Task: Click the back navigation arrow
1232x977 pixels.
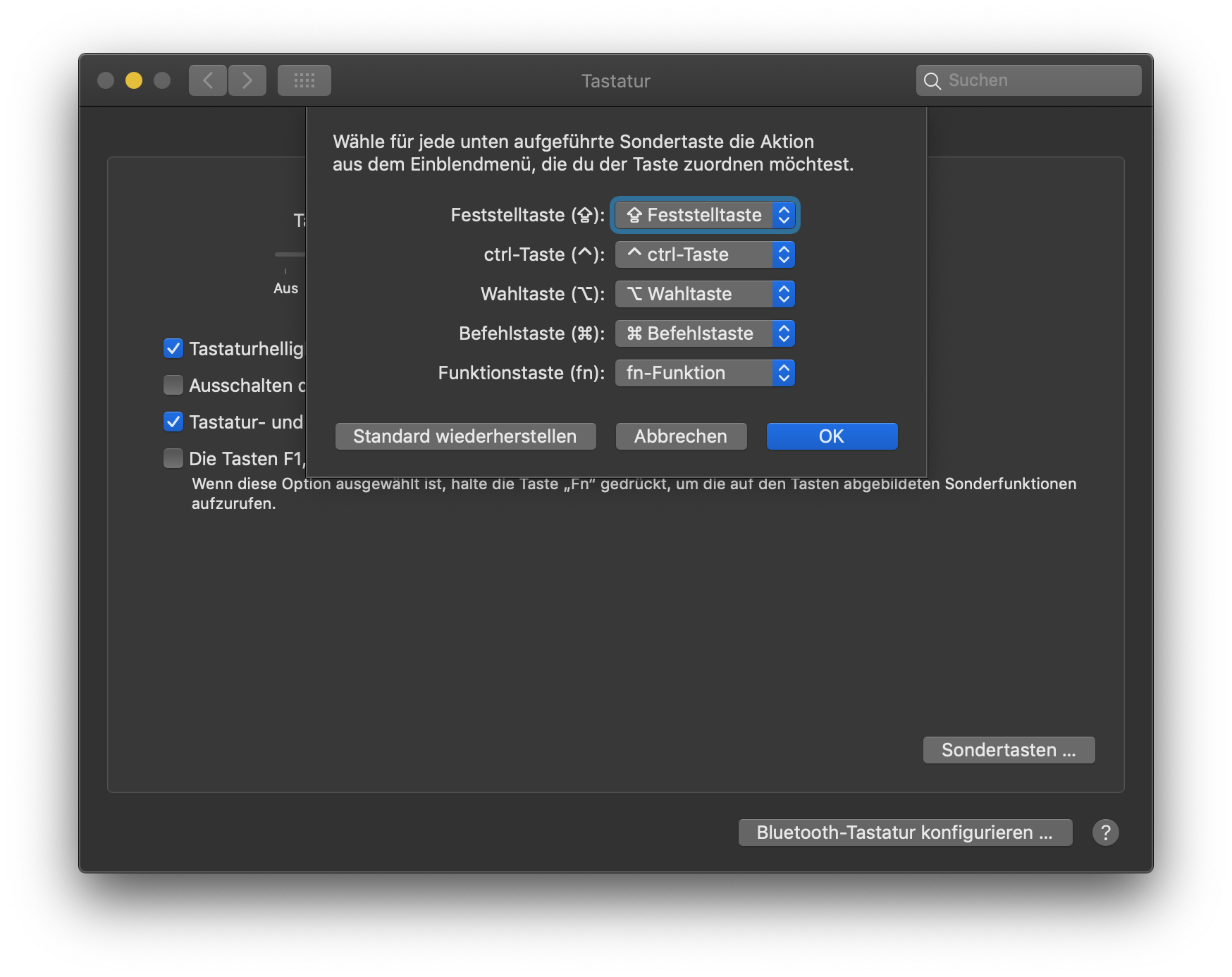Action: tap(208, 80)
